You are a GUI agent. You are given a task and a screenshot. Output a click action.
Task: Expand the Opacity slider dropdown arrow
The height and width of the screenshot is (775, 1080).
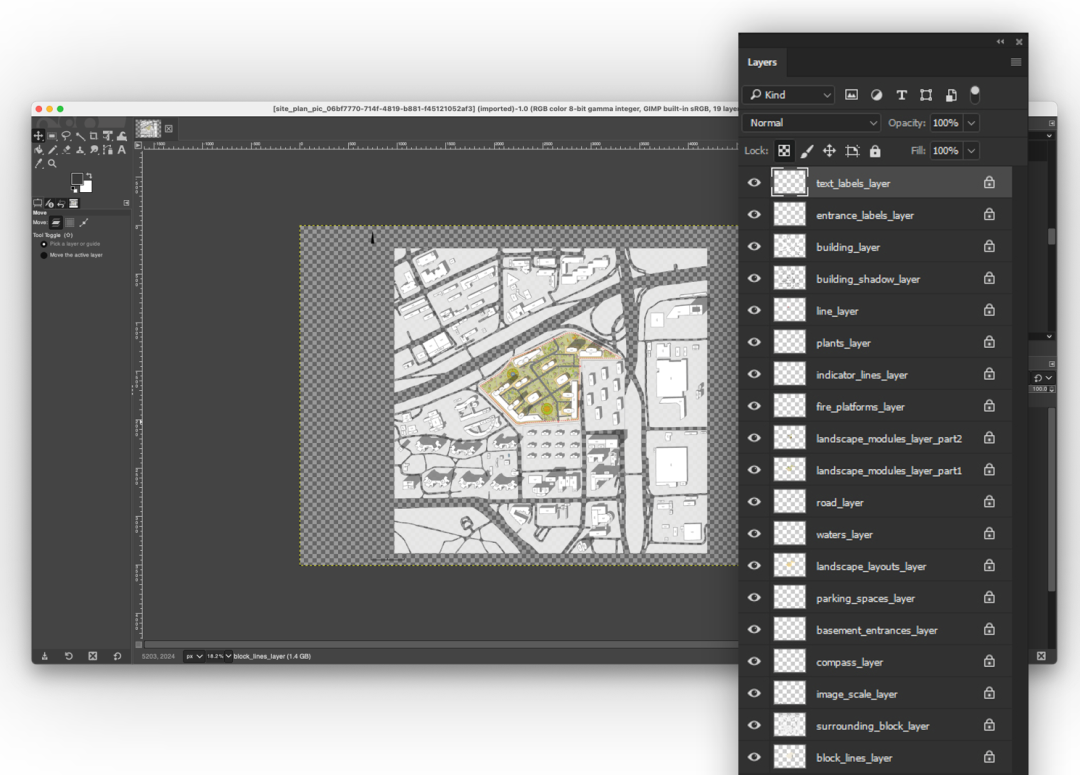971,123
